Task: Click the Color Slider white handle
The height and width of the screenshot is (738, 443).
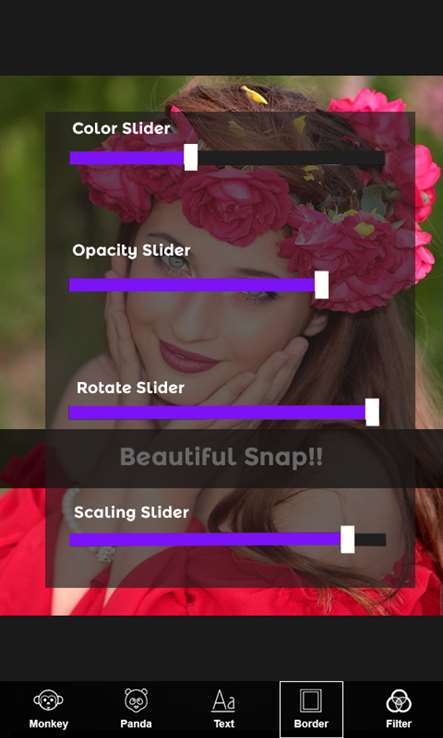Action: point(191,157)
